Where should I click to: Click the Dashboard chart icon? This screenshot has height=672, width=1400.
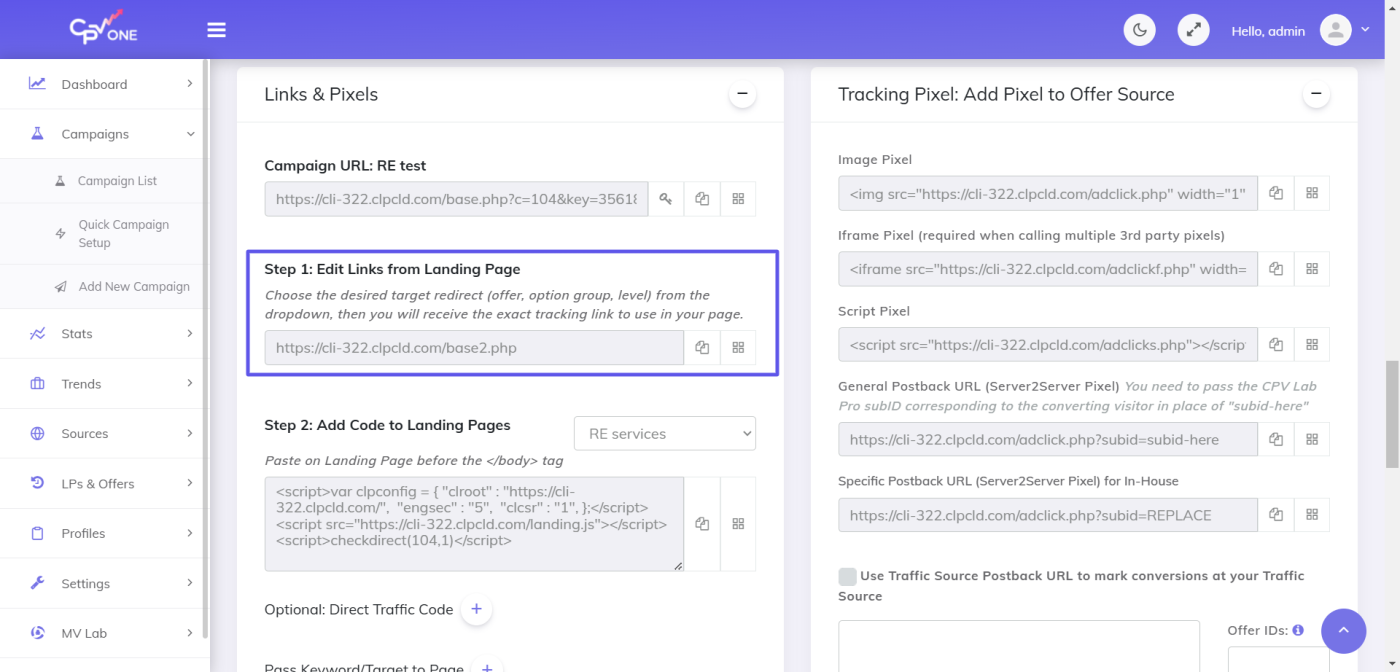[37, 84]
